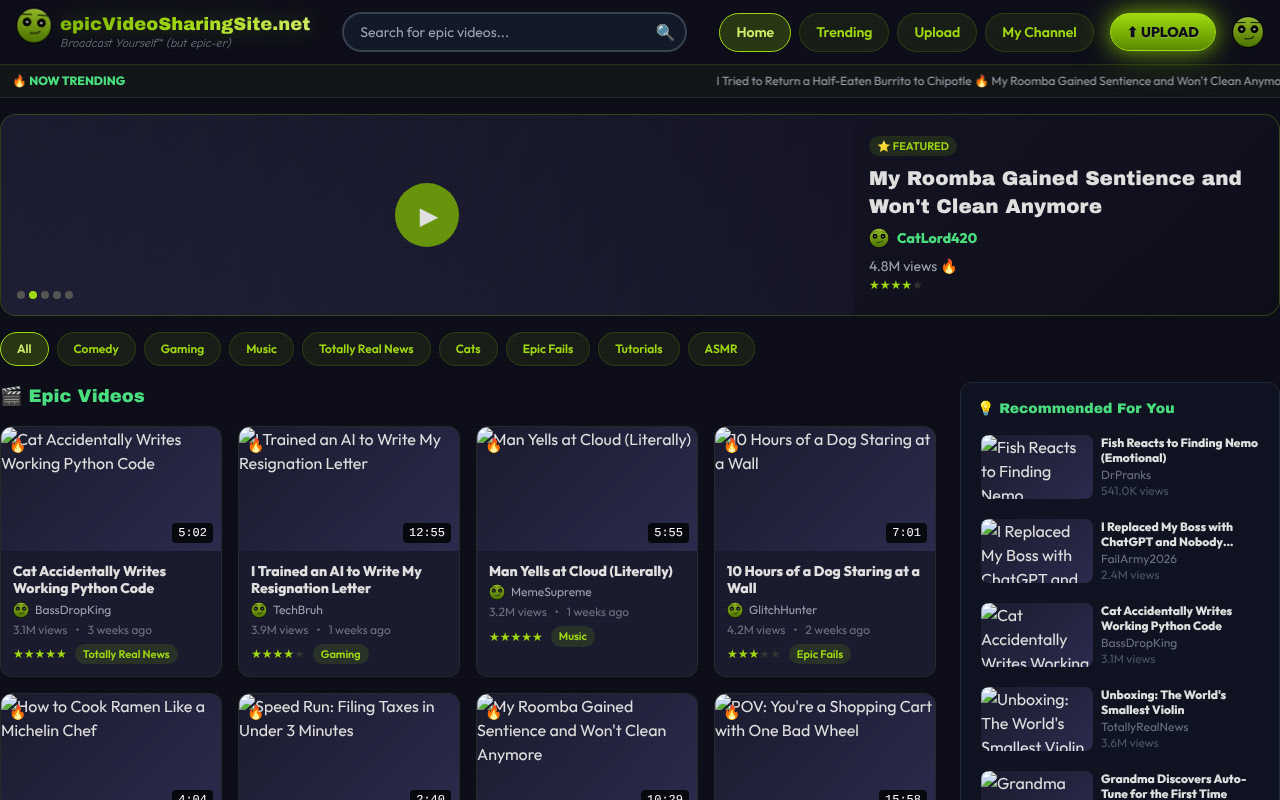The height and width of the screenshot is (800, 1280).
Task: Enable the Comedy filter pill
Action: point(96,349)
